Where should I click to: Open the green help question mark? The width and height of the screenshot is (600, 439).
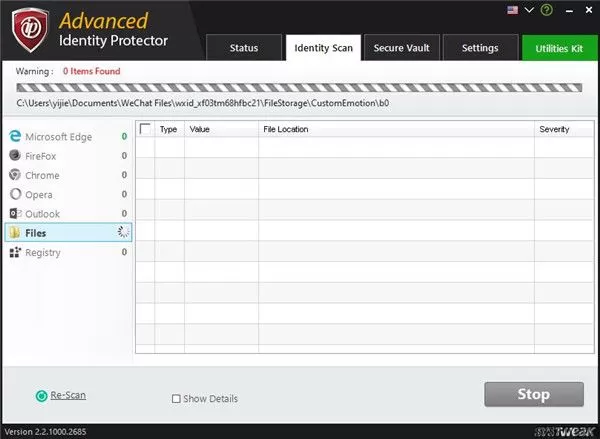(546, 10)
